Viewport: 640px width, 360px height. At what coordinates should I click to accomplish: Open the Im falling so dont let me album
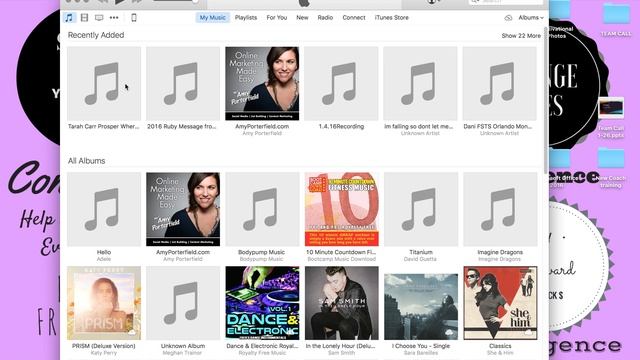[x=420, y=84]
